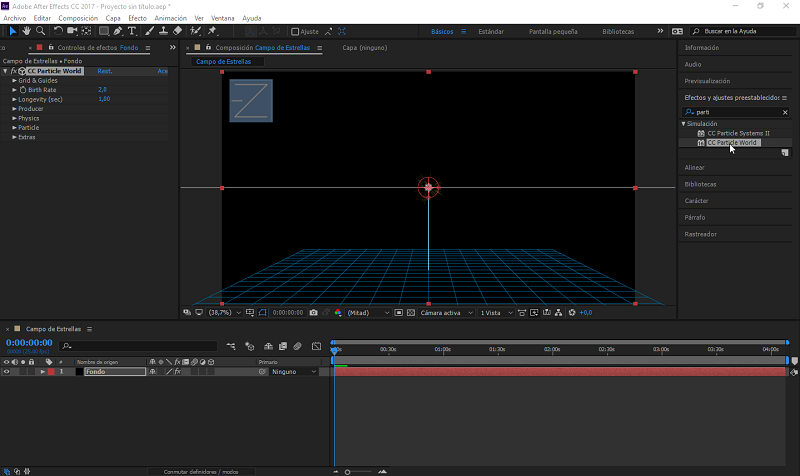Image resolution: width=800 pixels, height=476 pixels.
Task: Open Cámara activa view dropdown
Action: (446, 313)
